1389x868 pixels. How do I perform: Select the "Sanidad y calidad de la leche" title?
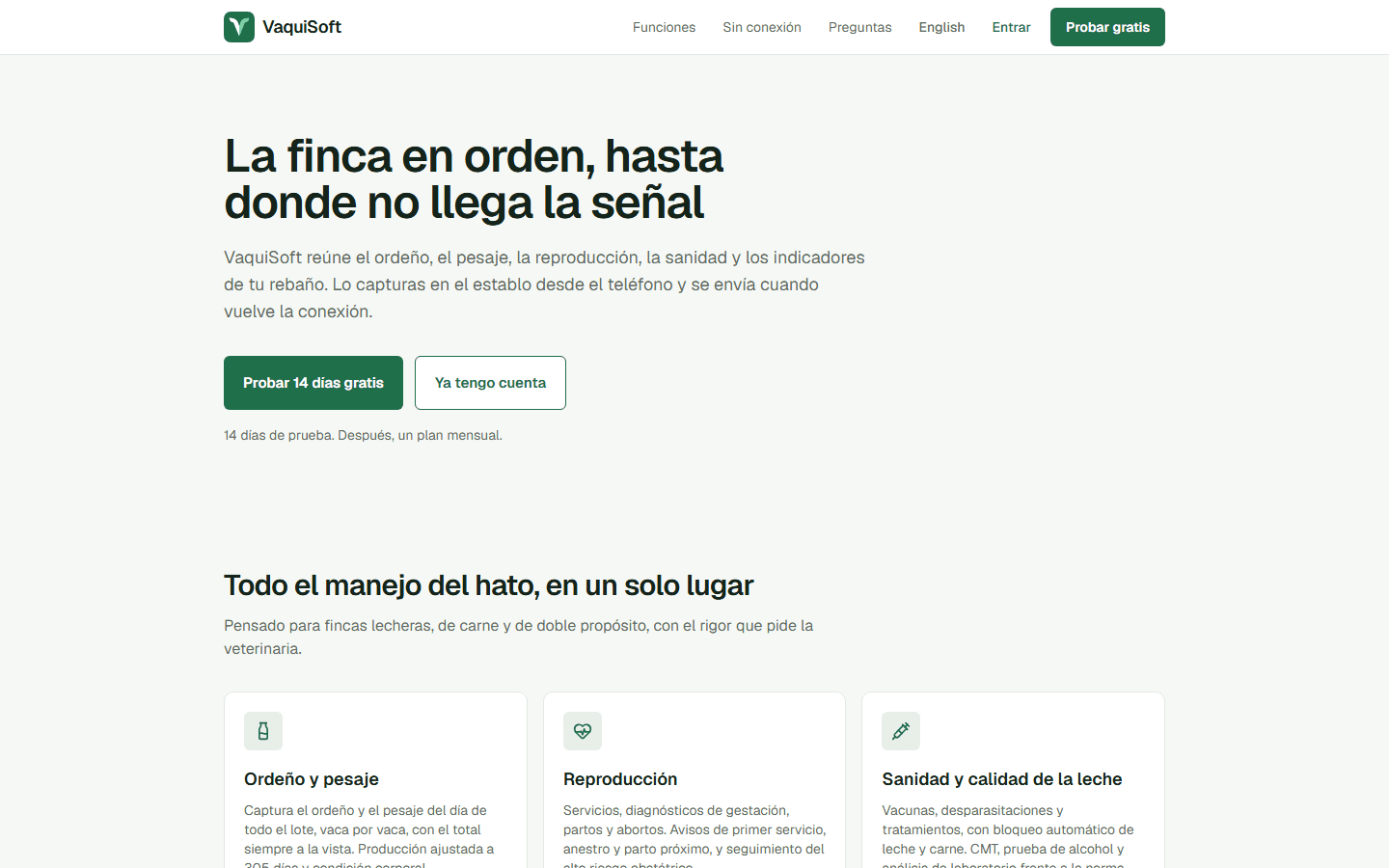[x=1002, y=779]
